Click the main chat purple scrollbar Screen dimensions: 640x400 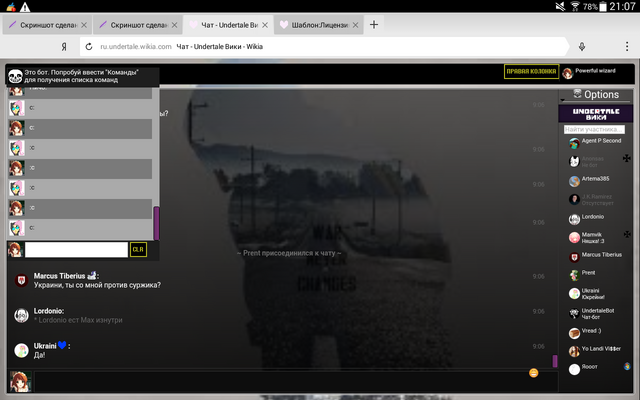pyautogui.click(x=555, y=361)
